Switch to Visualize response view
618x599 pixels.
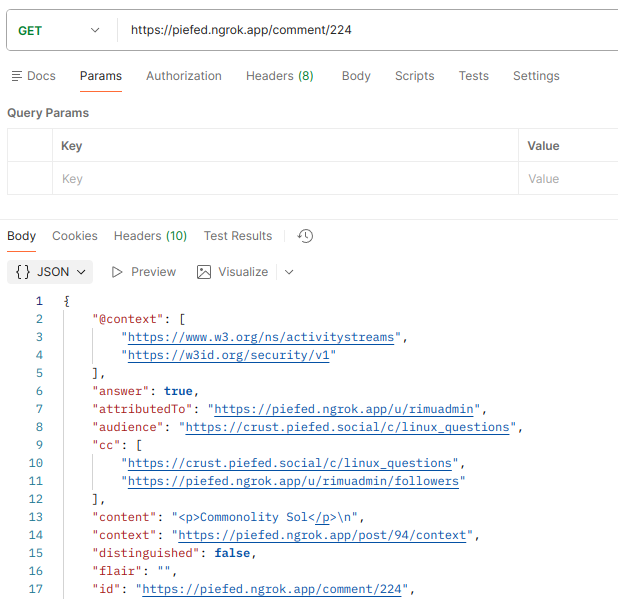tap(233, 272)
